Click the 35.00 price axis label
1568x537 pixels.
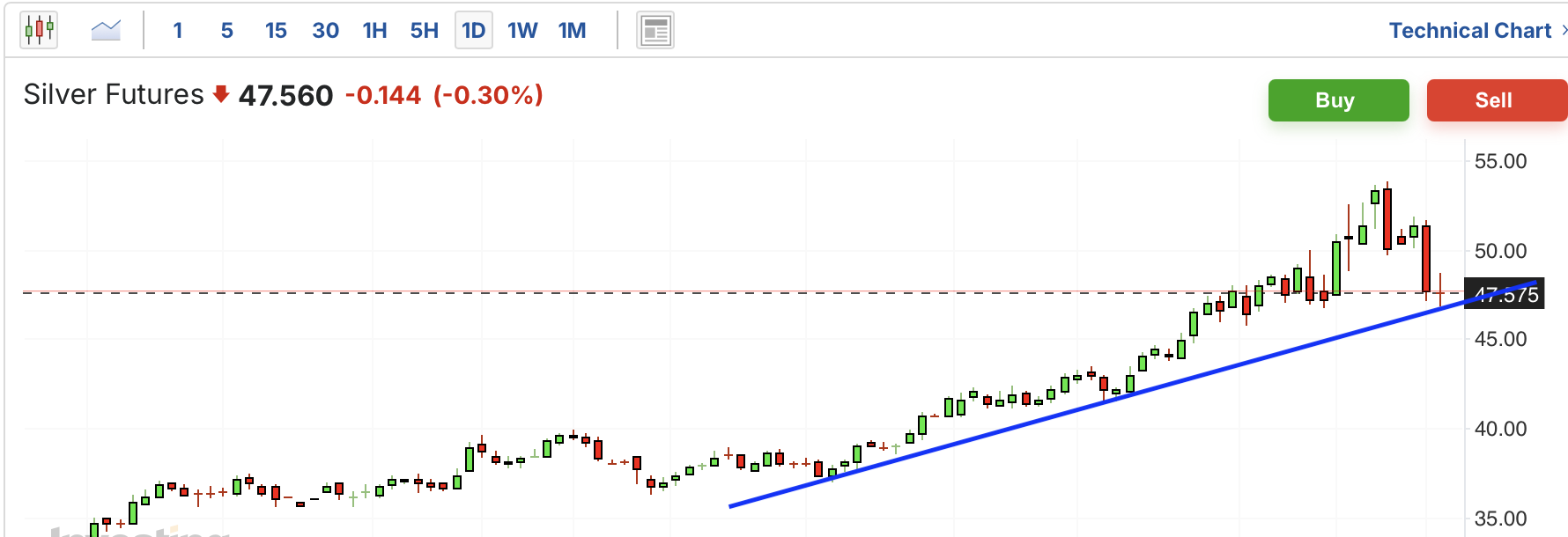(1500, 519)
